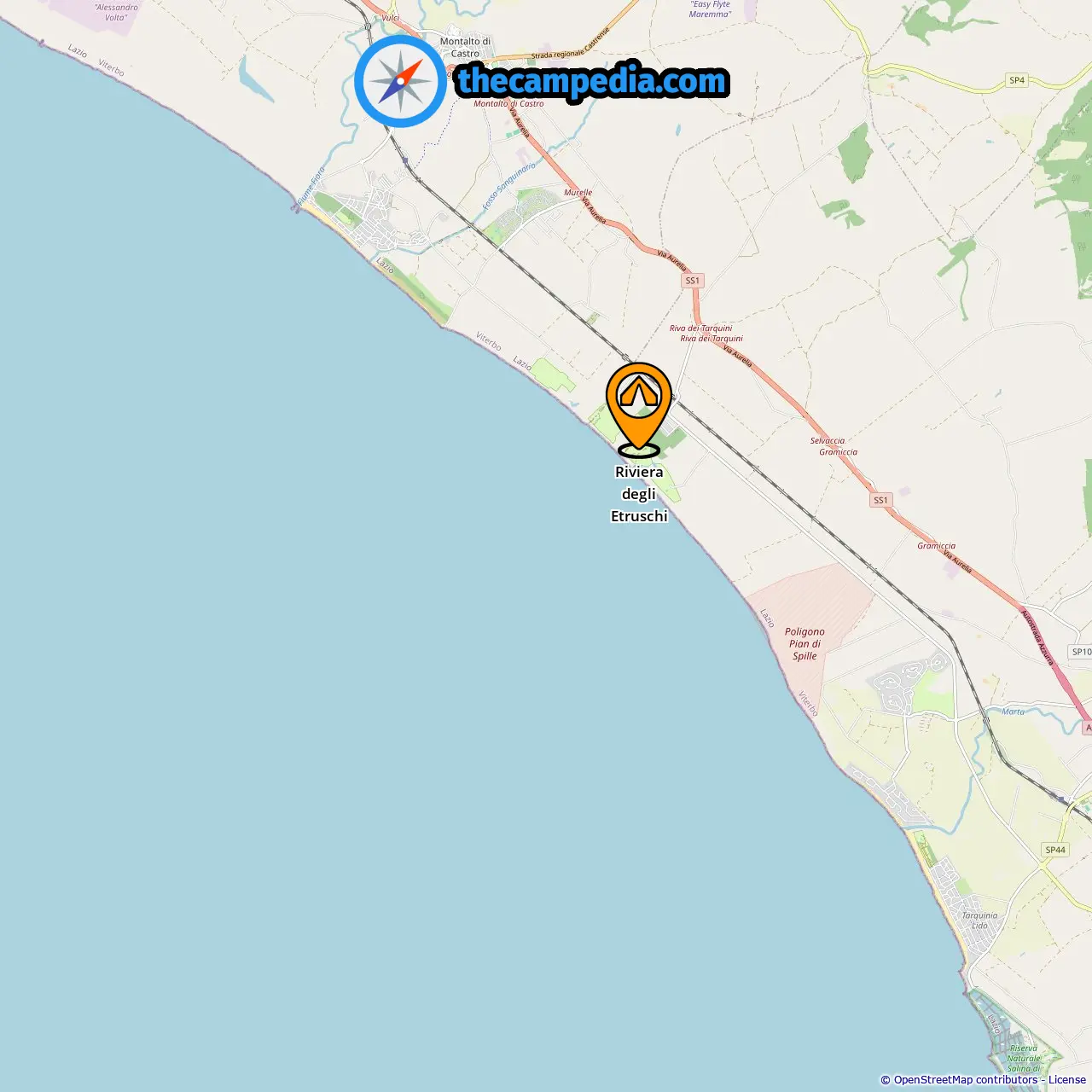Select the Easy Flyte Maremma label

pos(710,9)
